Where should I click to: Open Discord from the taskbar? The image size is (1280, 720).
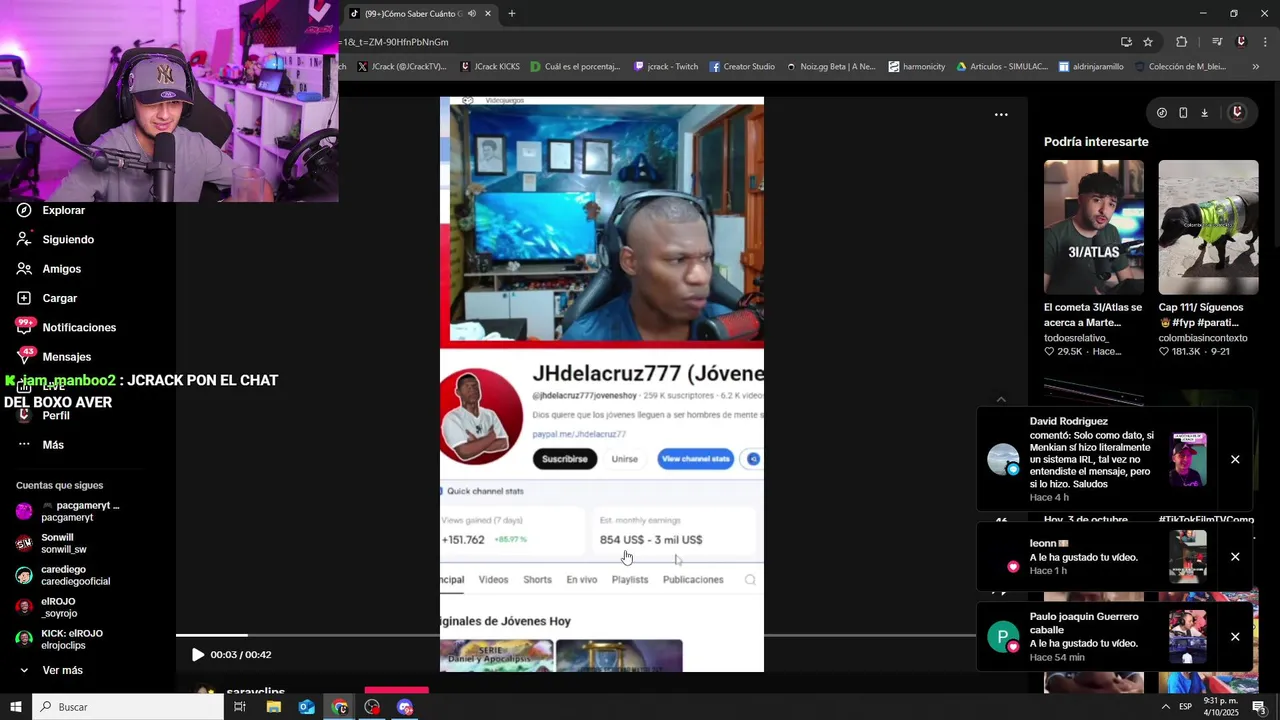(405, 707)
